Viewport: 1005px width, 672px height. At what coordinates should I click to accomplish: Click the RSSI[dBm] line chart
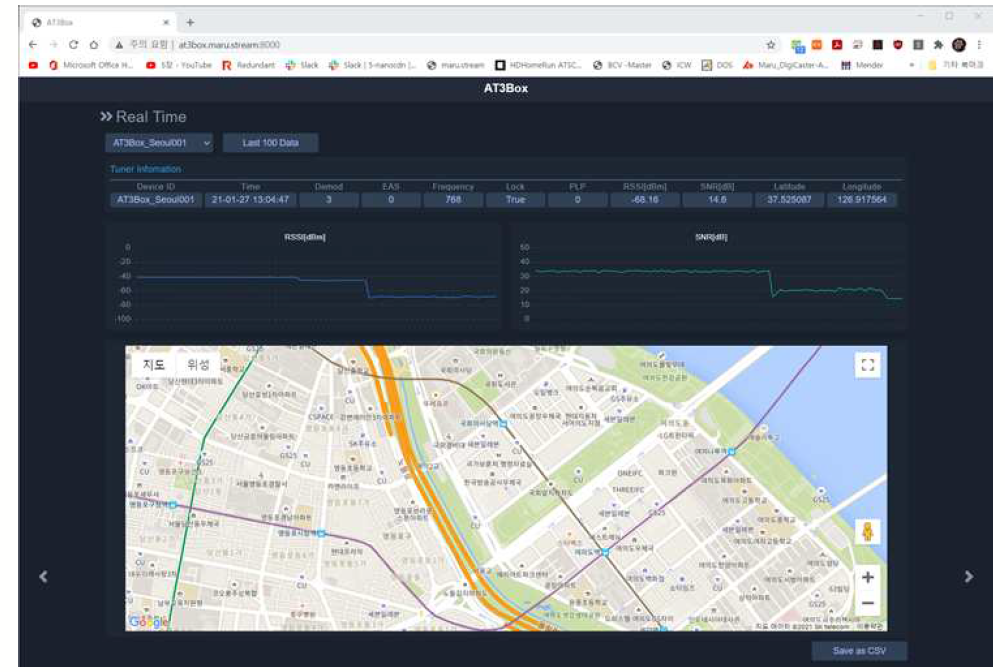pyautogui.click(x=304, y=277)
